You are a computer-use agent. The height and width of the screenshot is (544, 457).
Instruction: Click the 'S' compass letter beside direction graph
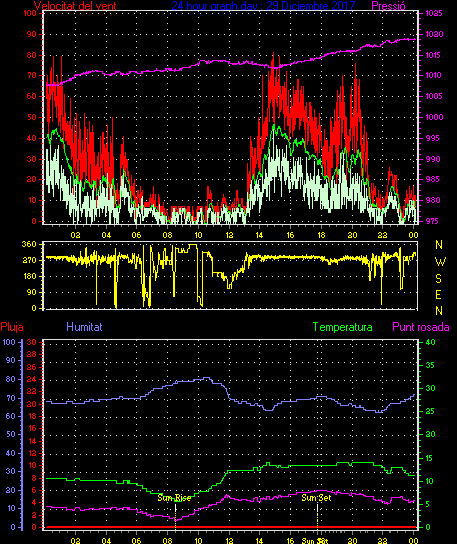438,279
